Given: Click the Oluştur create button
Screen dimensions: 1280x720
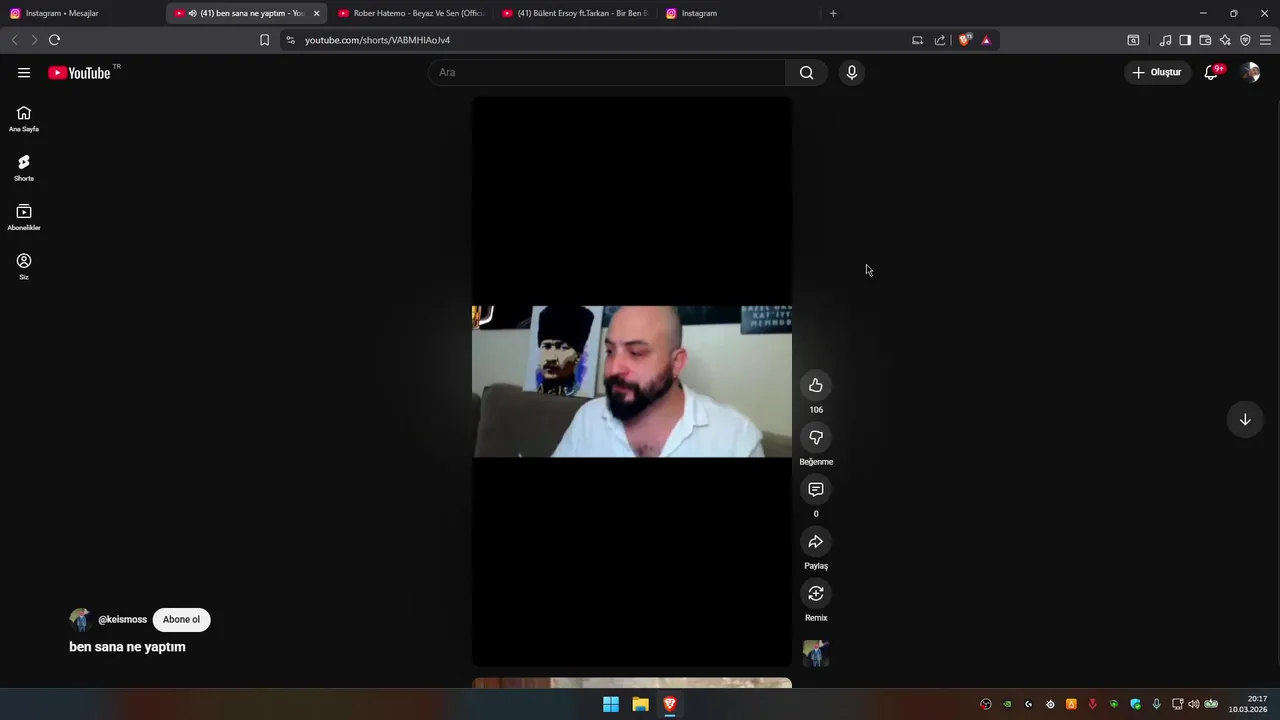Looking at the screenshot, I should click(1157, 72).
